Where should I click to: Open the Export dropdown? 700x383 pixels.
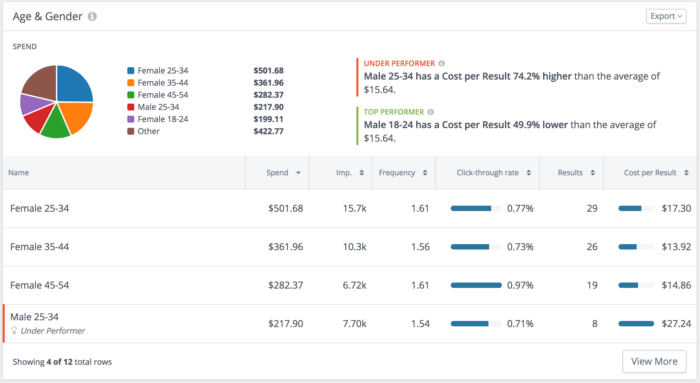click(x=666, y=16)
